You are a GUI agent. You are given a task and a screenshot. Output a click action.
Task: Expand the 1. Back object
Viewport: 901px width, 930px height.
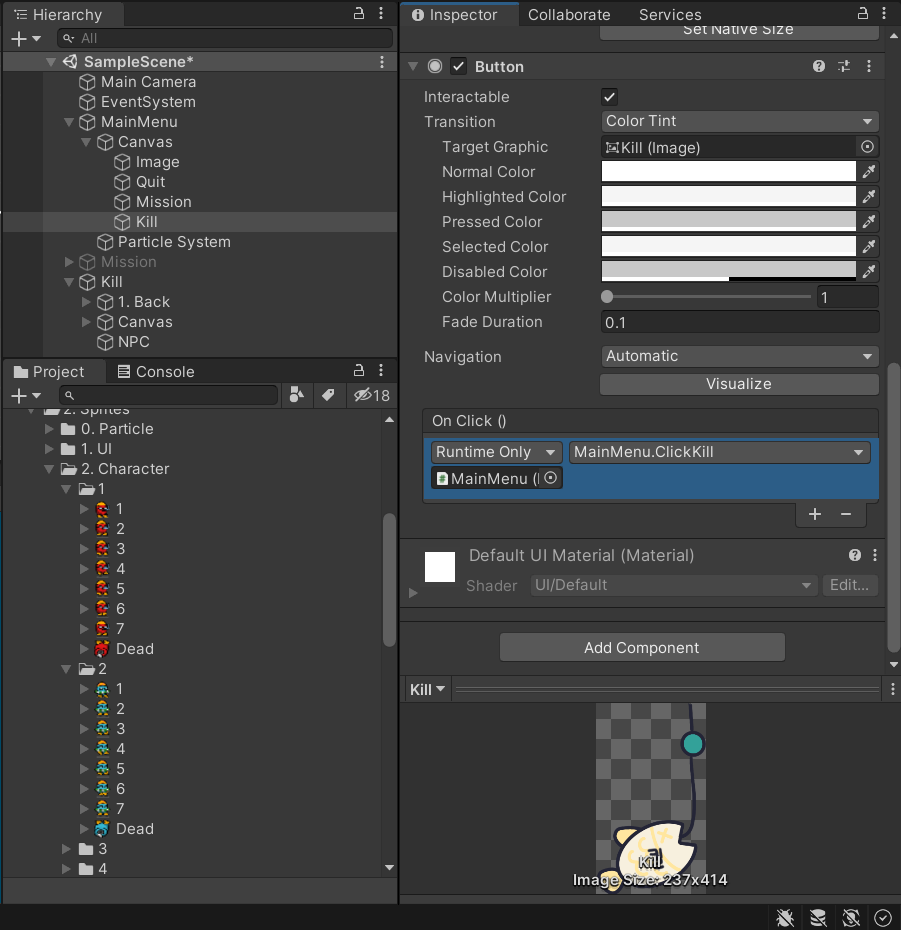point(86,302)
